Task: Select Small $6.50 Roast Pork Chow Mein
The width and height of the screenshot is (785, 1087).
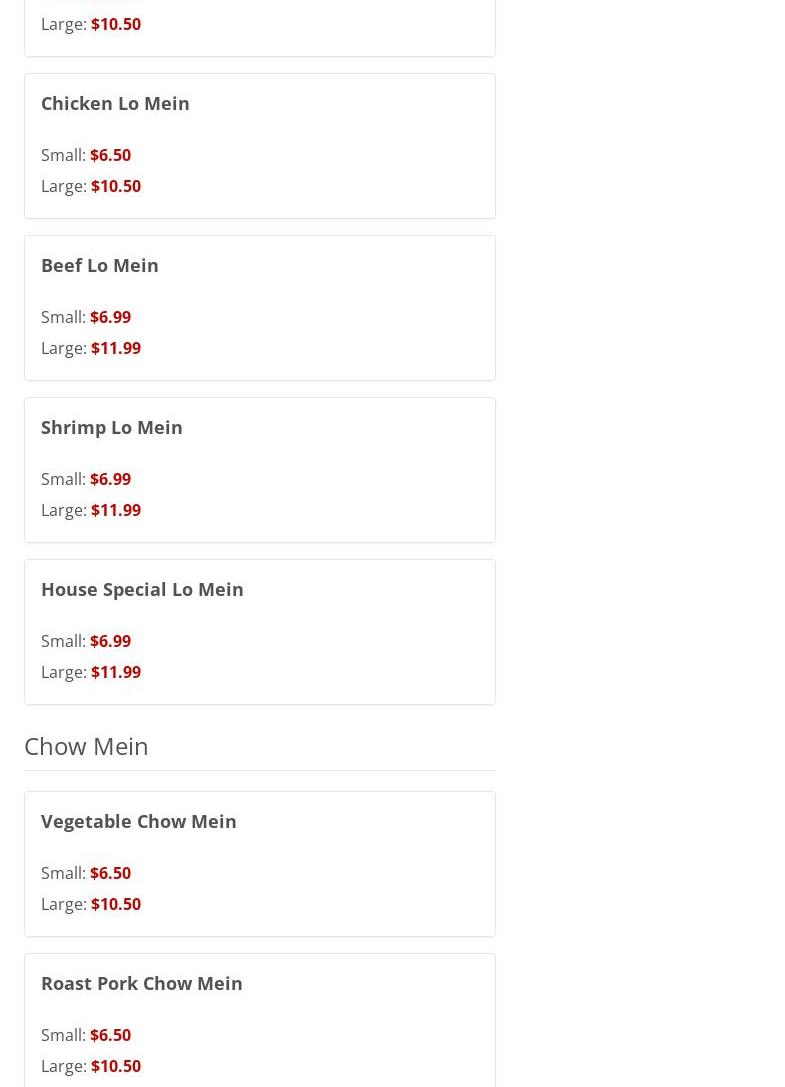Action: pos(86,1036)
